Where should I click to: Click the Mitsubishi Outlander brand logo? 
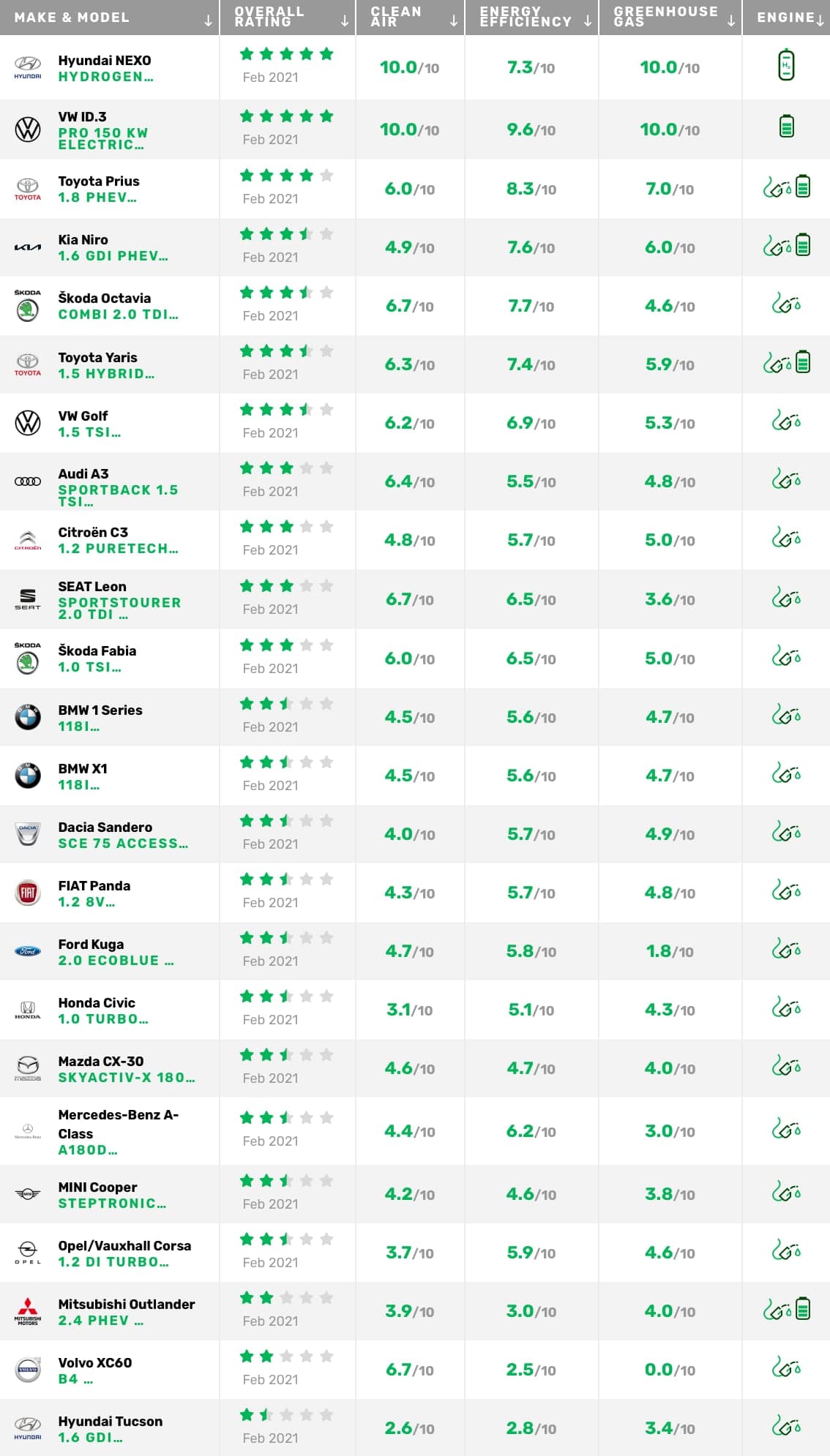(x=28, y=1311)
